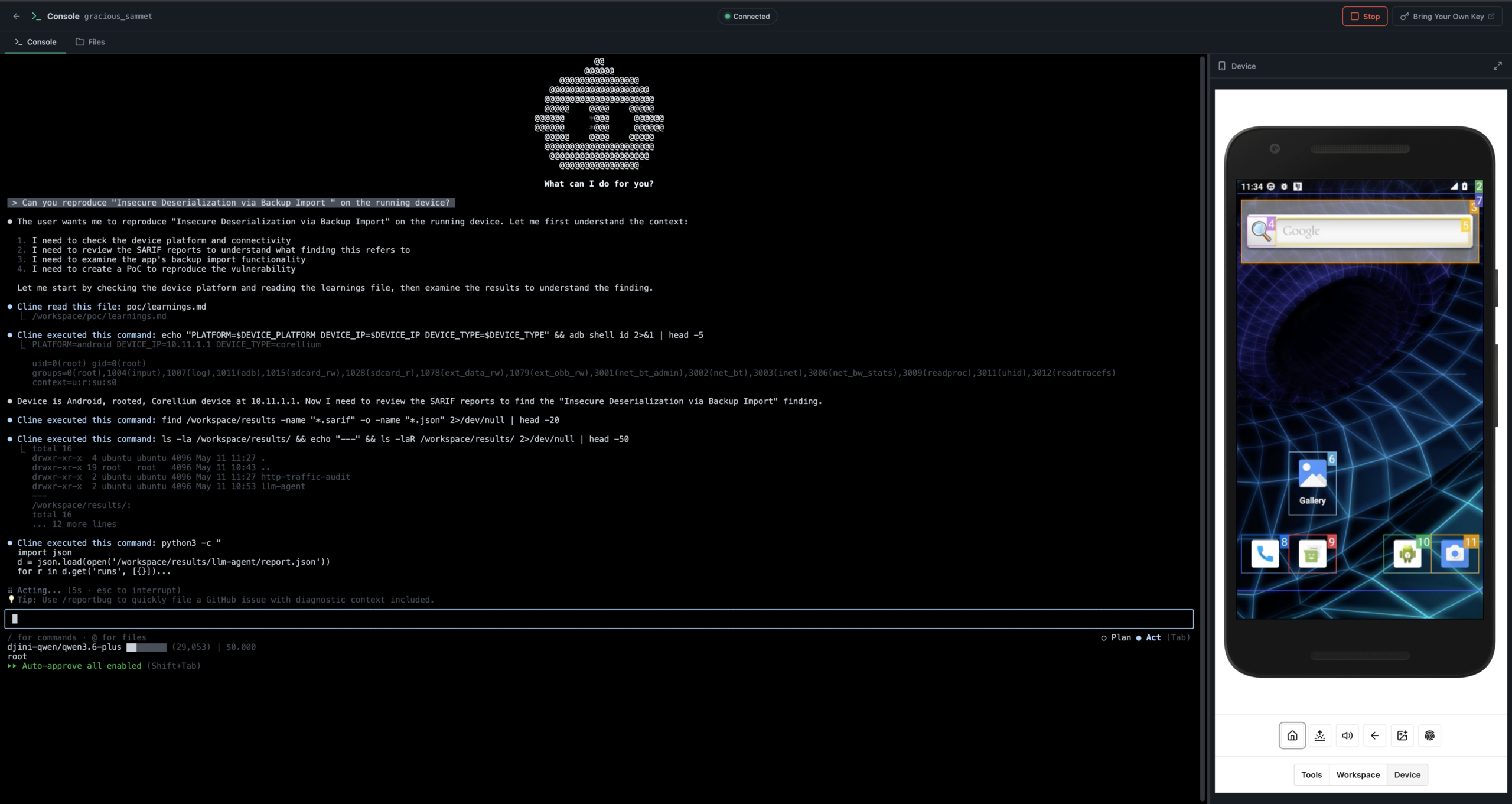Switch to the Console tab

[35, 42]
